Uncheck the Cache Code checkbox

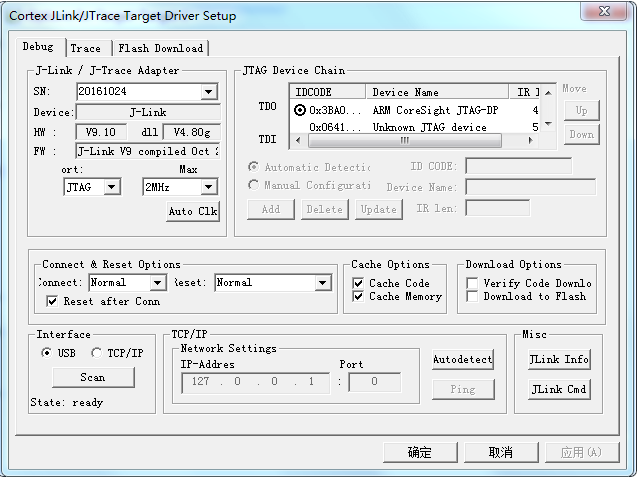point(358,283)
